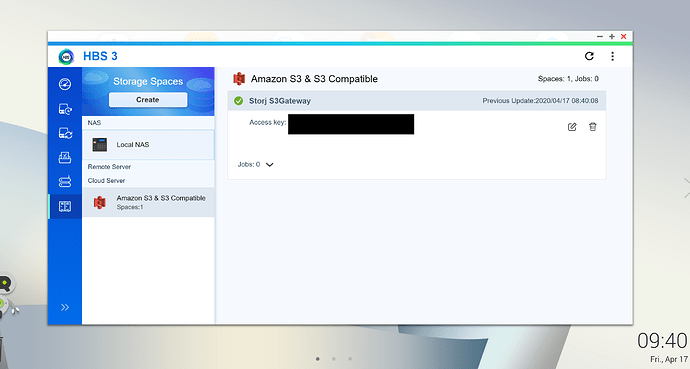Click the Fri., Apr 17 date text
Screen dimensions: 690x369
tap(669, 359)
